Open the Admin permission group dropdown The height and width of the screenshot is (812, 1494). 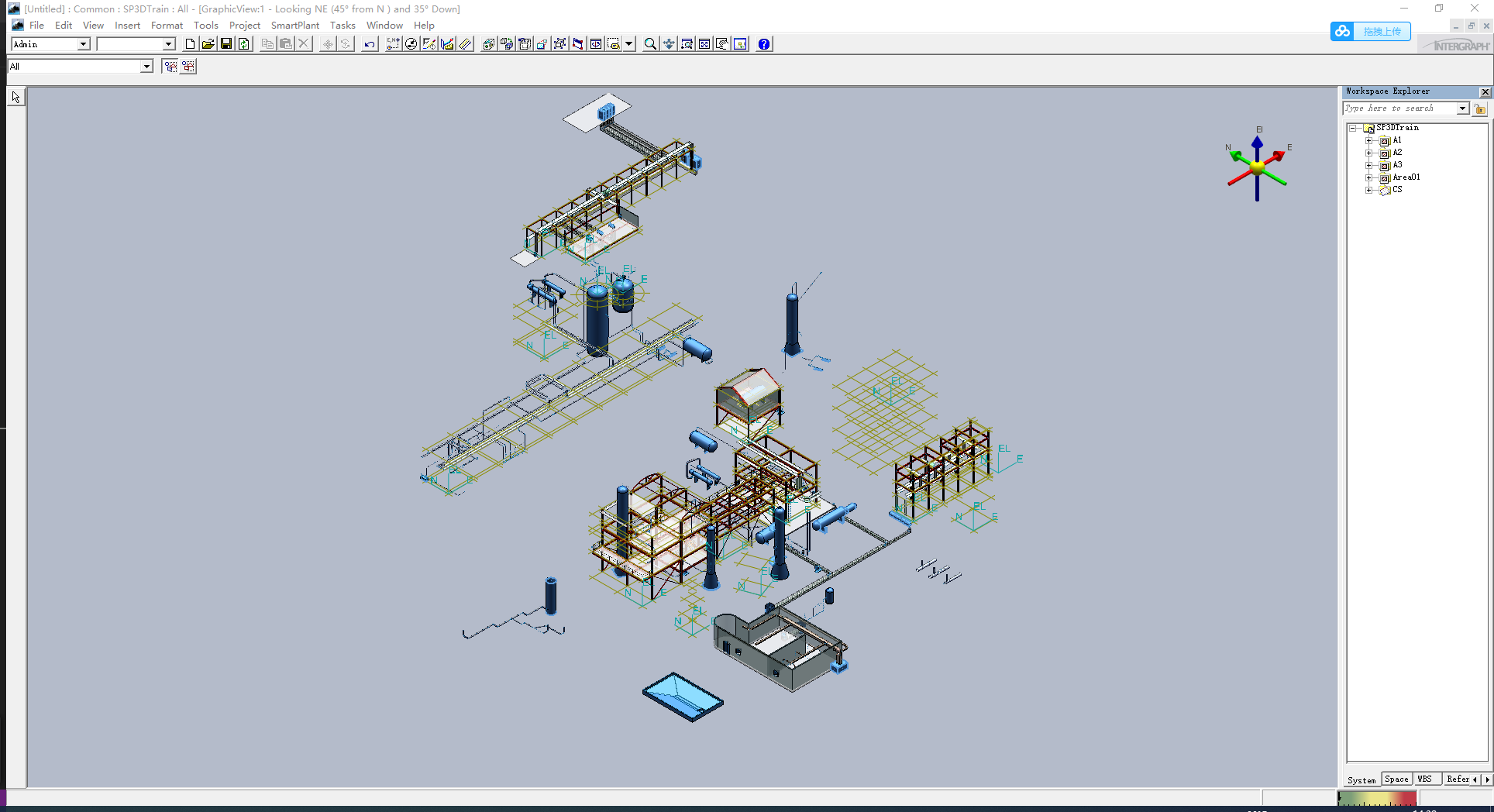tap(82, 44)
